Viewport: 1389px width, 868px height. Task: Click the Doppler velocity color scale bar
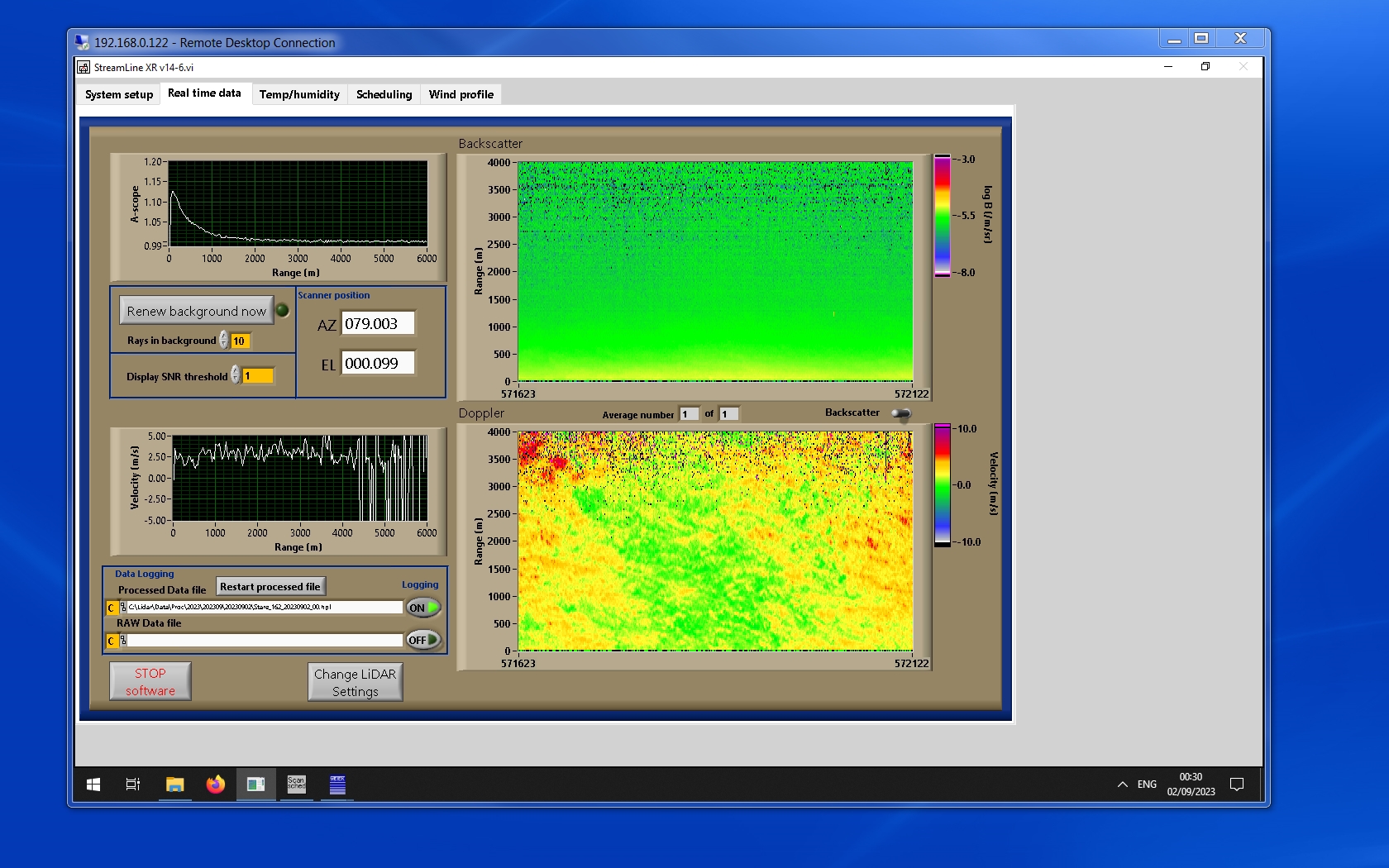[942, 485]
